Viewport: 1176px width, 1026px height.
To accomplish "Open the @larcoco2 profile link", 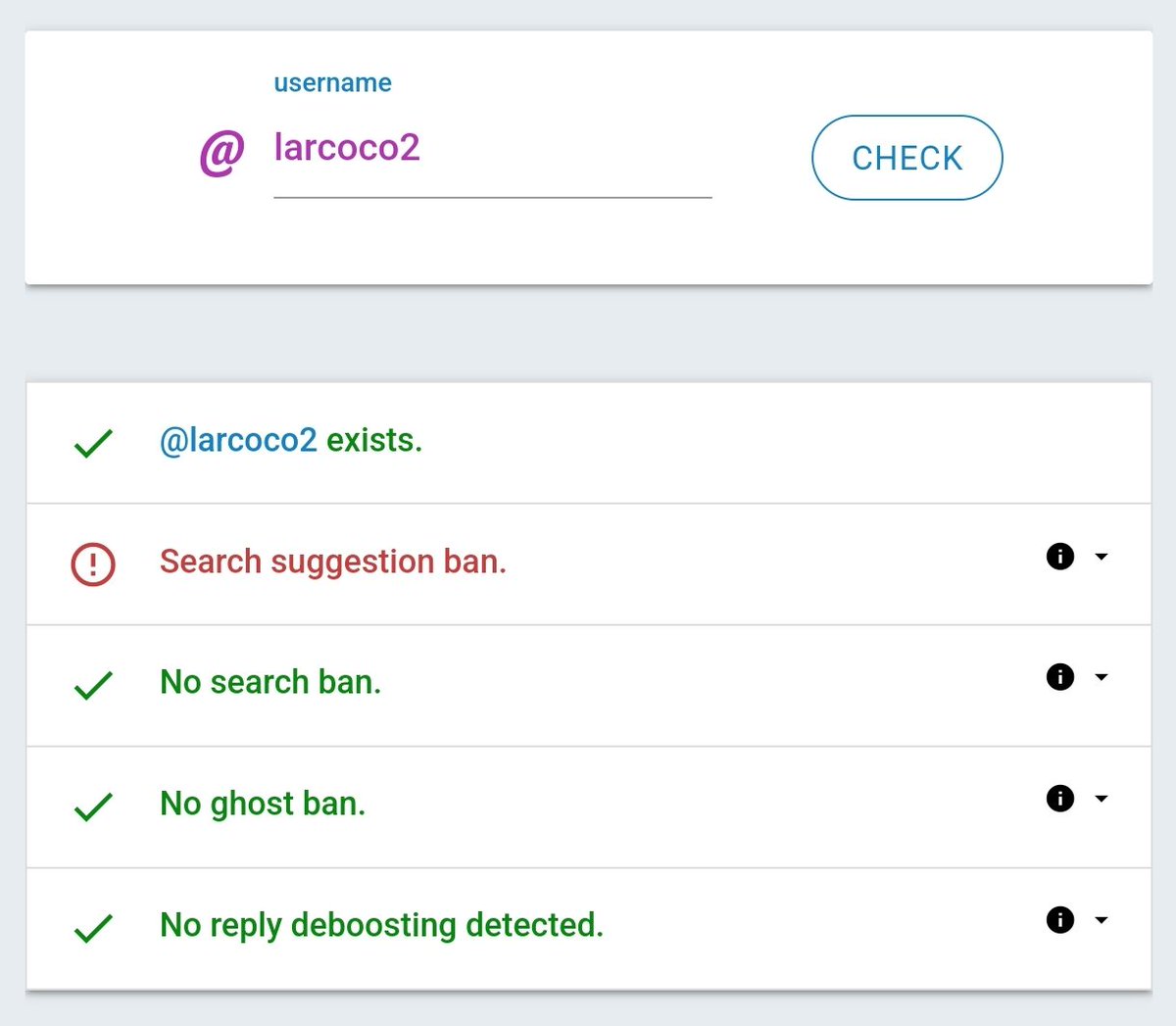I will click(238, 441).
